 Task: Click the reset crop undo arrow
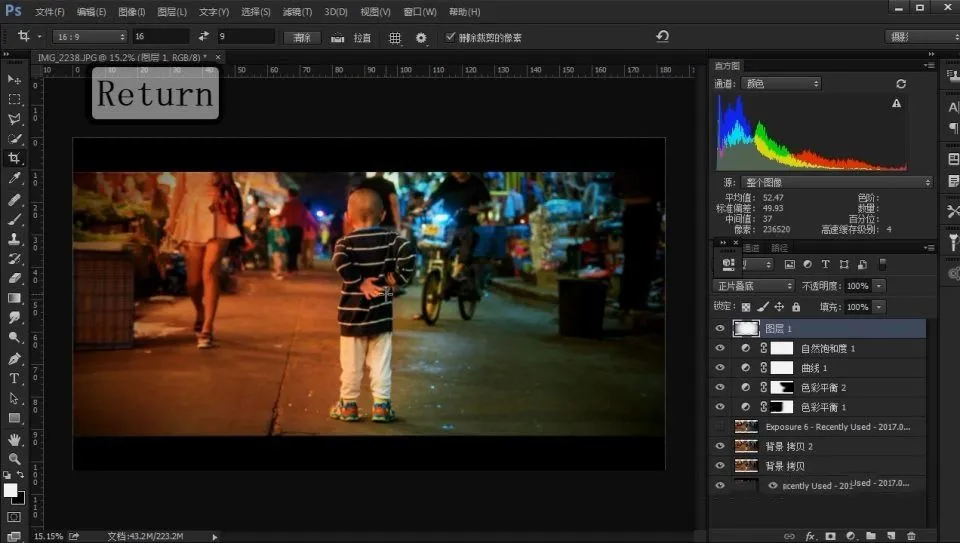click(662, 36)
